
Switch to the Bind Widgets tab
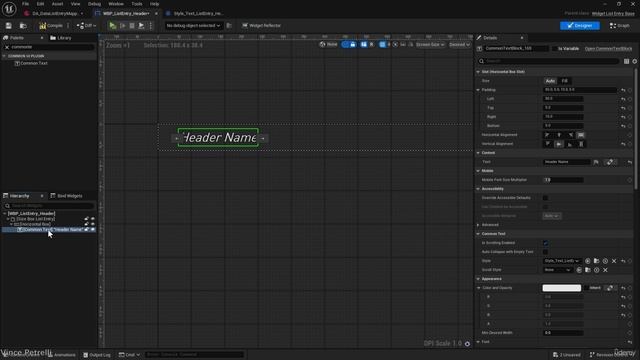pyautogui.click(x=66, y=196)
